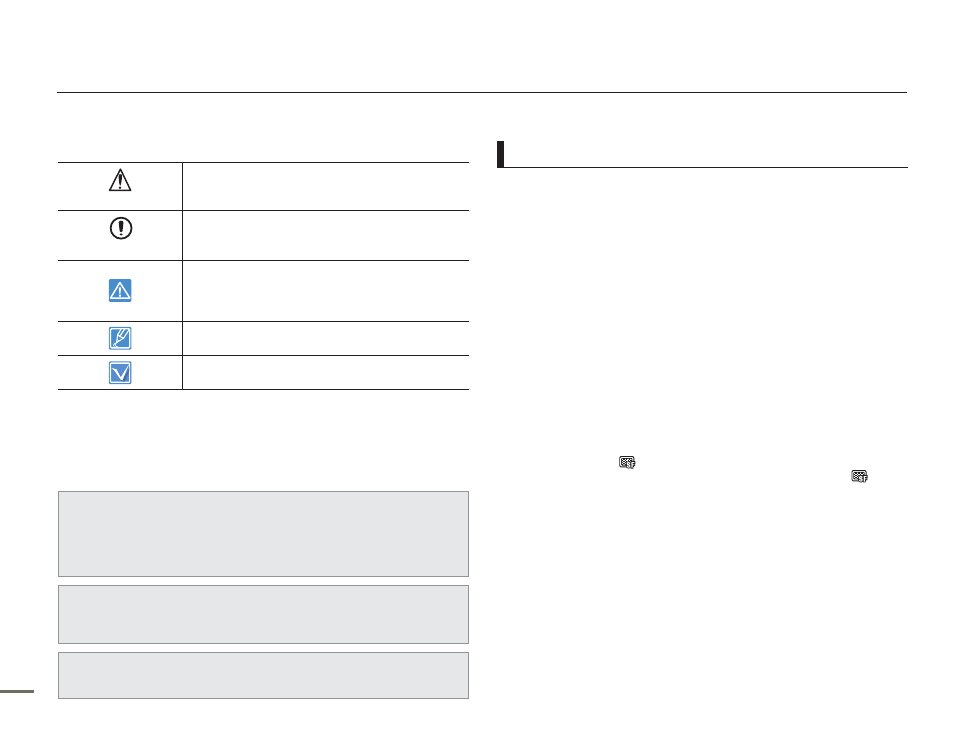Click the long horizontal rule under the header
964x738 pixels.
tap(481, 93)
